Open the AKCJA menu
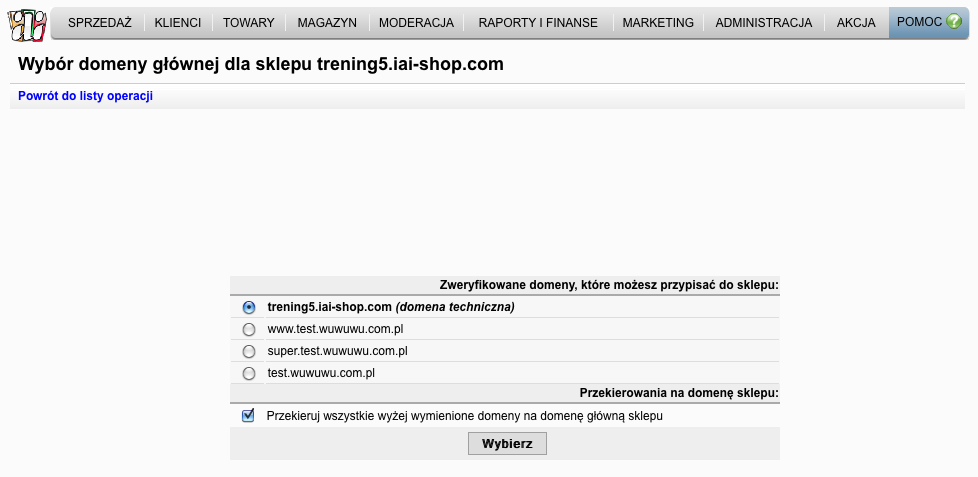This screenshot has height=477, width=978. pyautogui.click(x=856, y=22)
